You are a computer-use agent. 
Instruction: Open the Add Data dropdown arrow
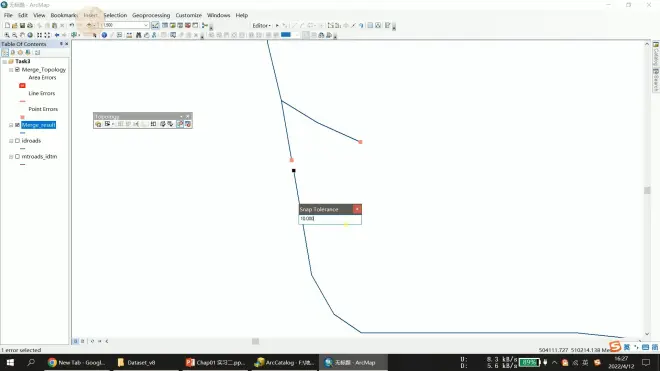coord(93,26)
